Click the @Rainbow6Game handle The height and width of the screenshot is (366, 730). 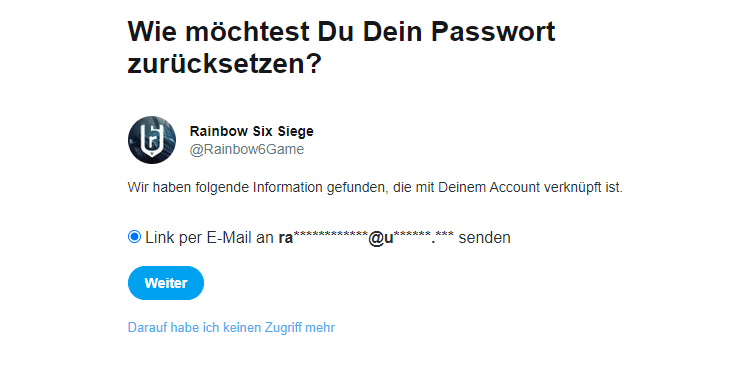[247, 149]
